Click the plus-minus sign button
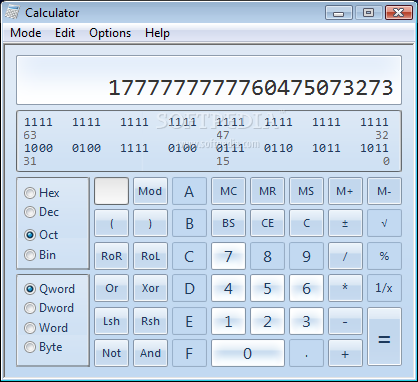This screenshot has width=418, height=382. click(345, 223)
